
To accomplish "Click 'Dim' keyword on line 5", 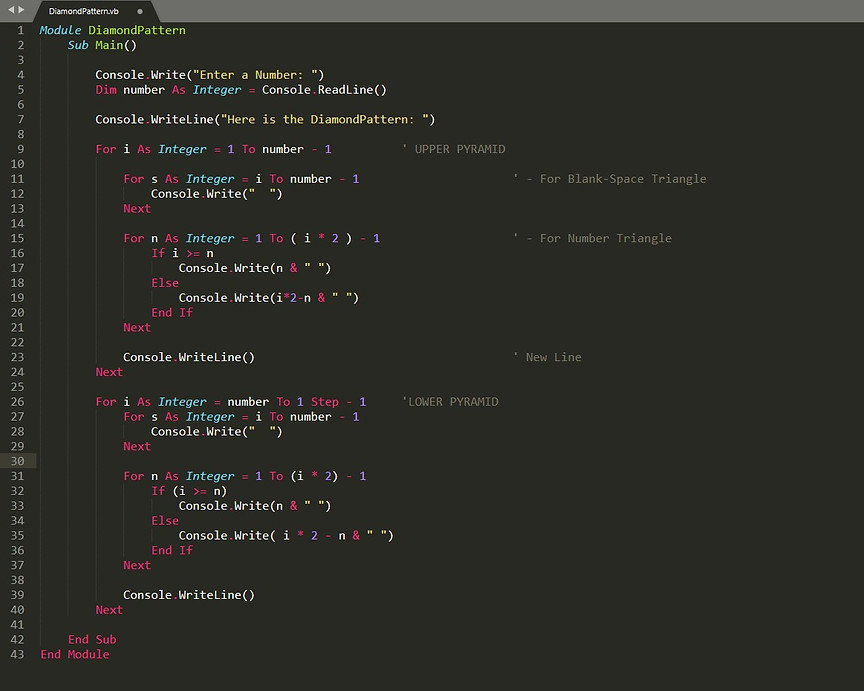I will point(106,90).
